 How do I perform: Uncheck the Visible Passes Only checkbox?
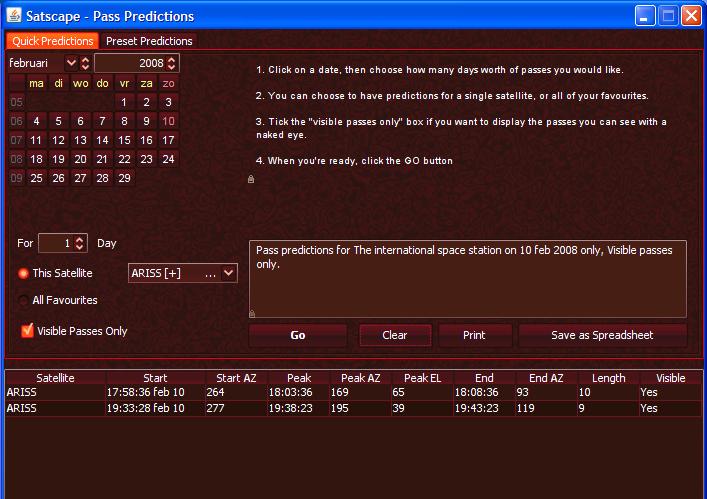27,330
